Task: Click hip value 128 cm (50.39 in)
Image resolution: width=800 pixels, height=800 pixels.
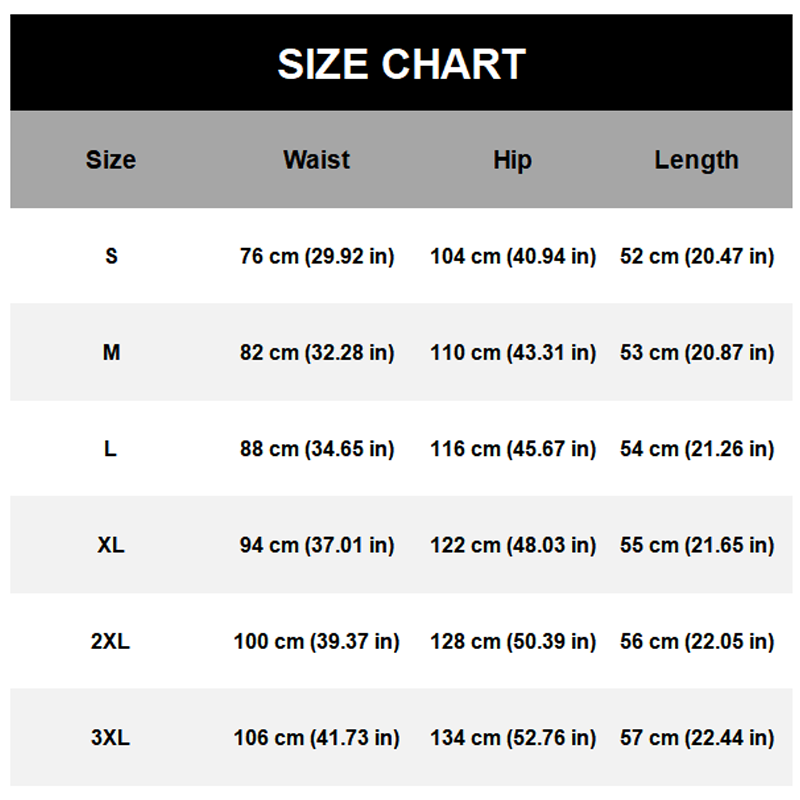Action: 513,641
